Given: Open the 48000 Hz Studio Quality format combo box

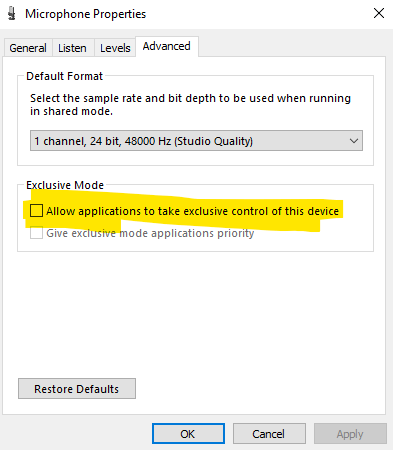Looking at the screenshot, I should [196, 141].
